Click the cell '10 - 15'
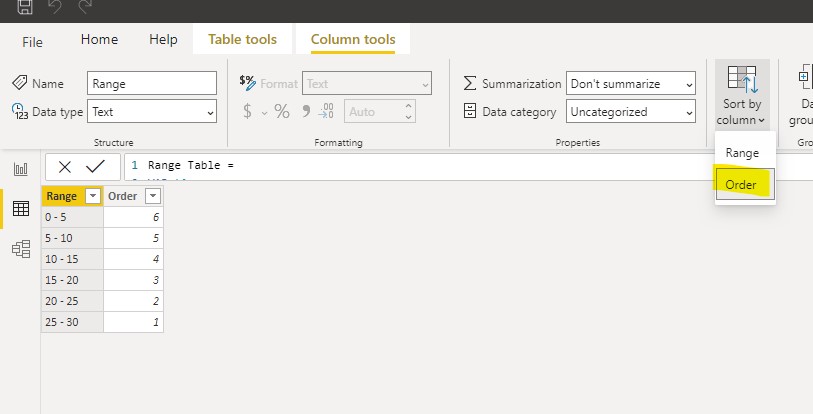This screenshot has width=813, height=414. coord(72,259)
